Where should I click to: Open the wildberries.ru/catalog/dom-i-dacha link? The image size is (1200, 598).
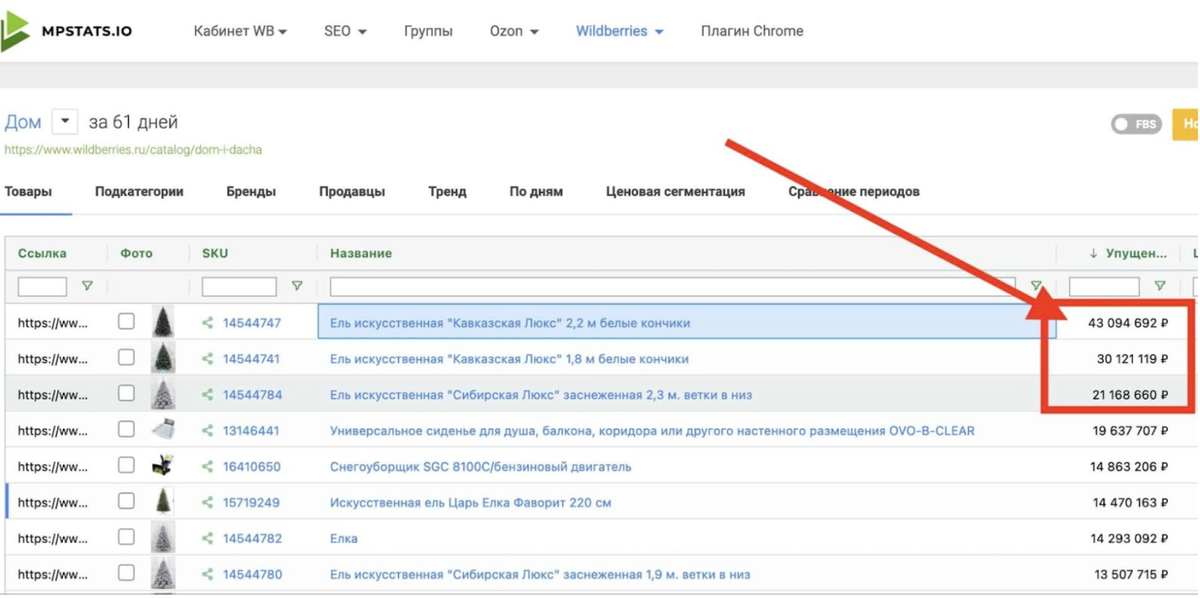(x=133, y=150)
